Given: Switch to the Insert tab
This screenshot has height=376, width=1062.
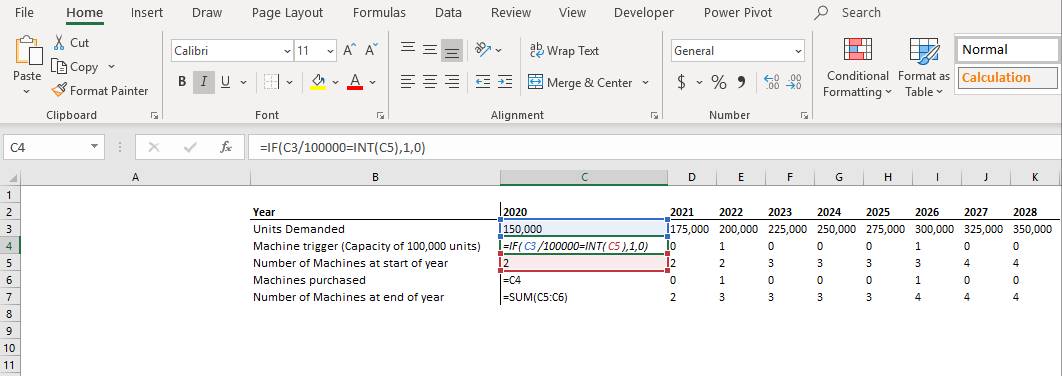Looking at the screenshot, I should pos(146,12).
